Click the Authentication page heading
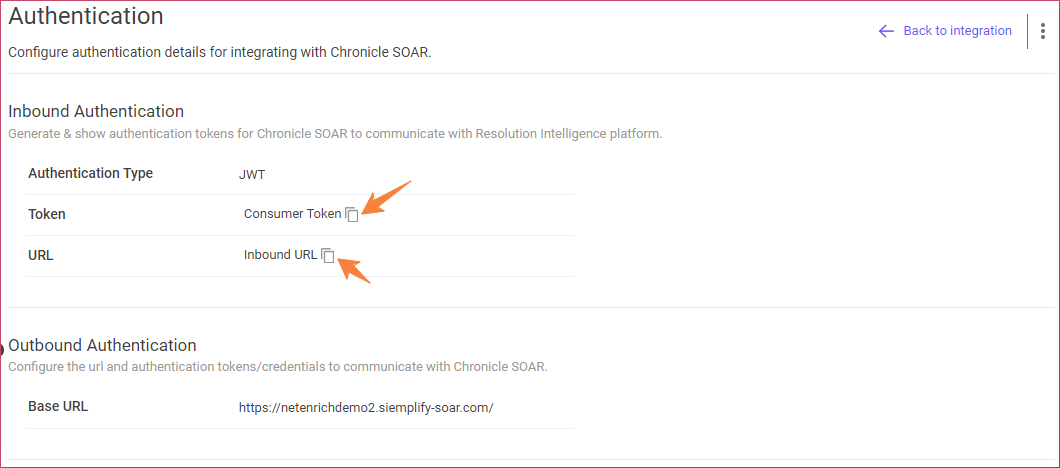 tap(86, 16)
